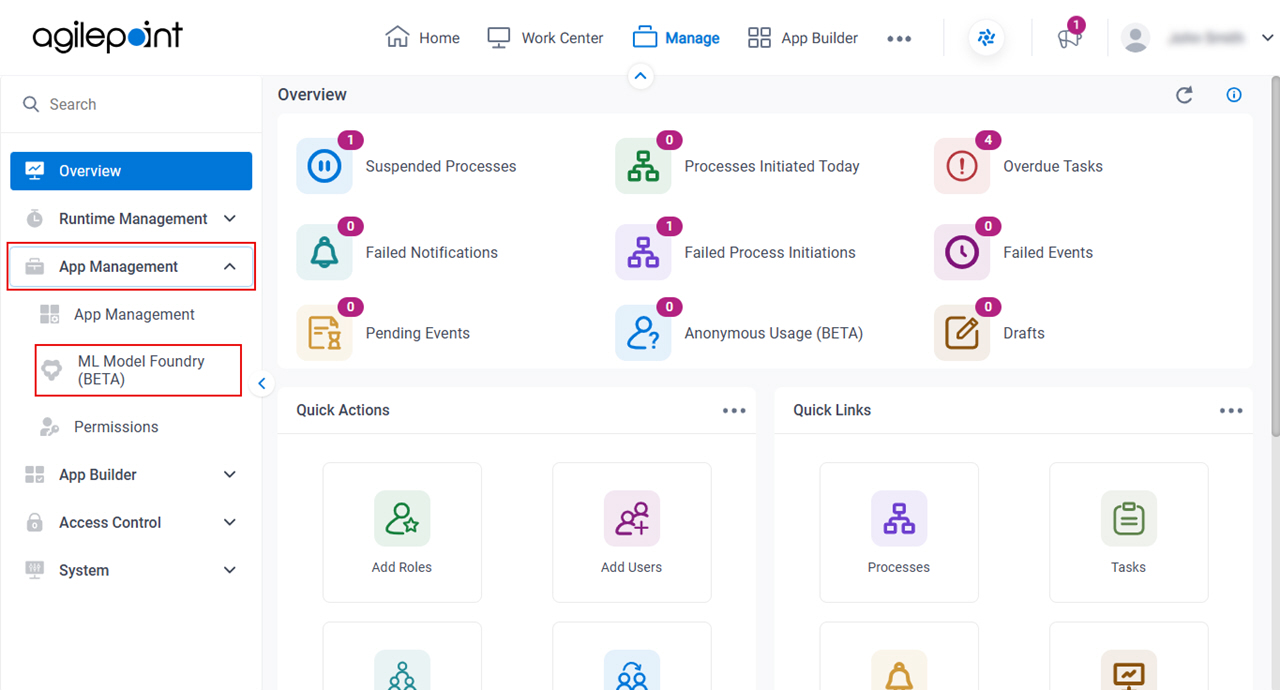Image resolution: width=1280 pixels, height=690 pixels.
Task: Select Overview in the sidebar
Action: click(131, 171)
